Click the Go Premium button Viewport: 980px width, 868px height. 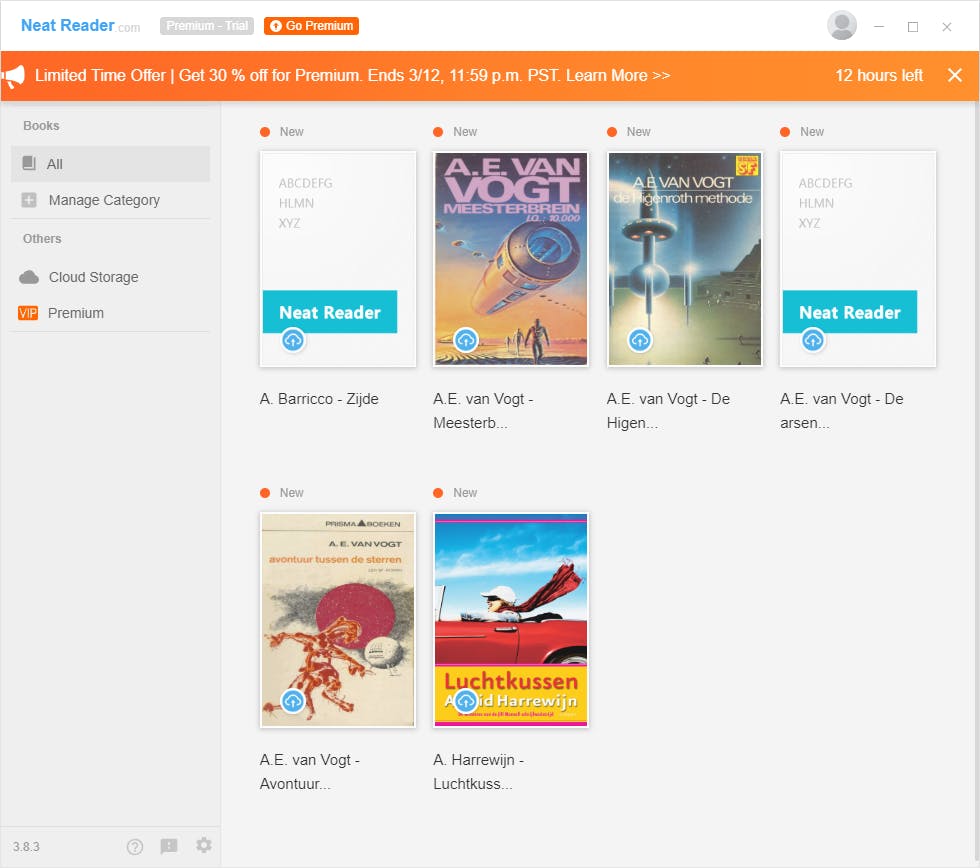(x=311, y=26)
